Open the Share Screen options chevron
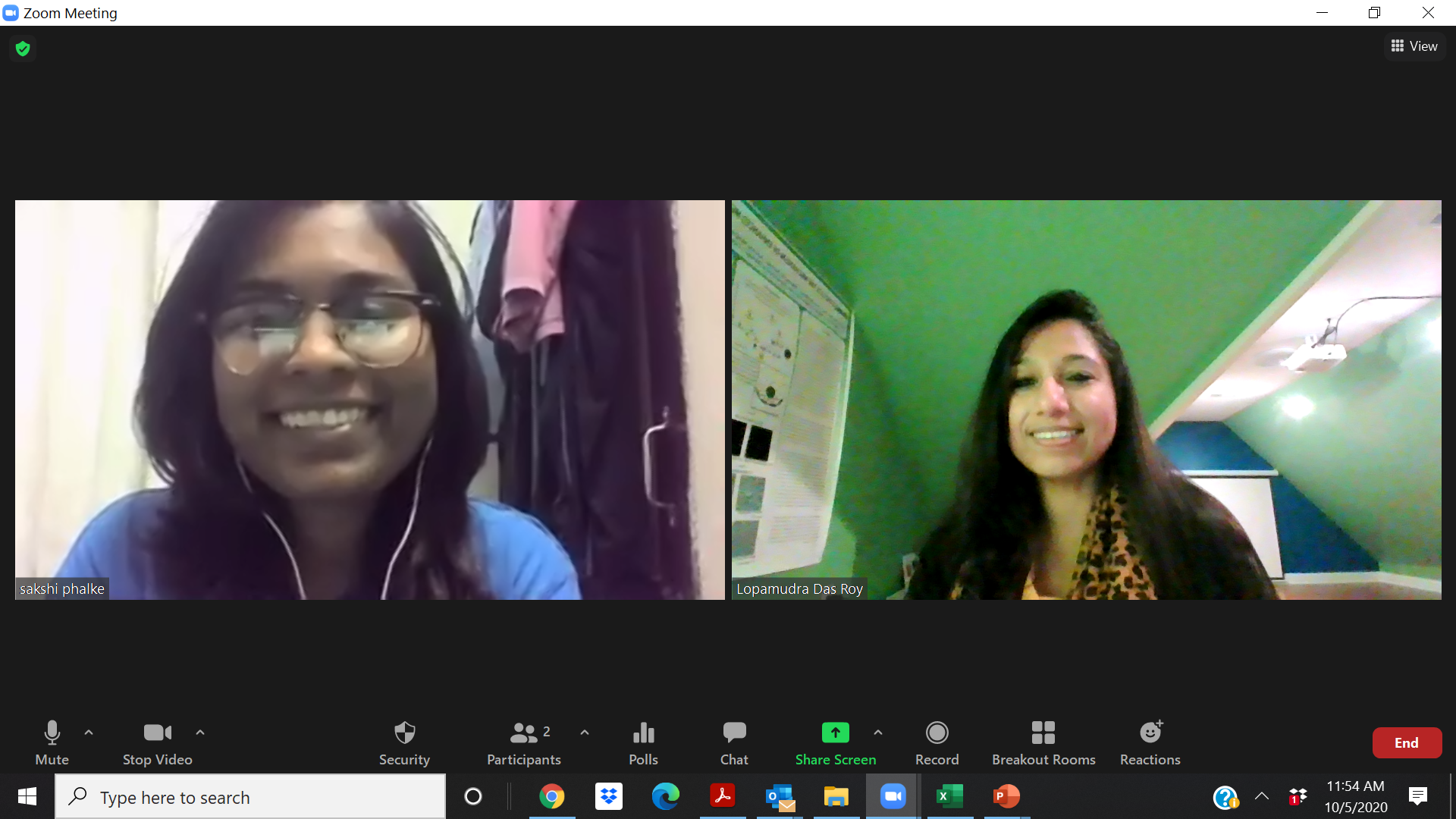The image size is (1456, 819). pyautogui.click(x=879, y=733)
